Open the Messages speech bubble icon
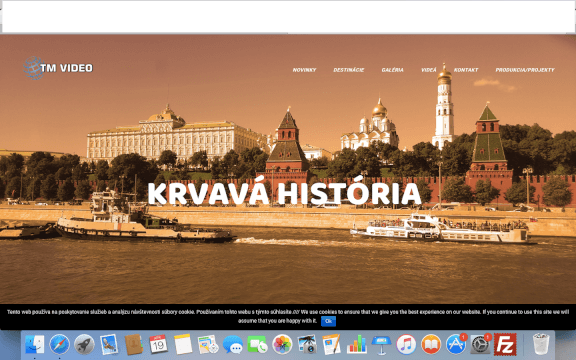576x360 pixels. (233, 345)
